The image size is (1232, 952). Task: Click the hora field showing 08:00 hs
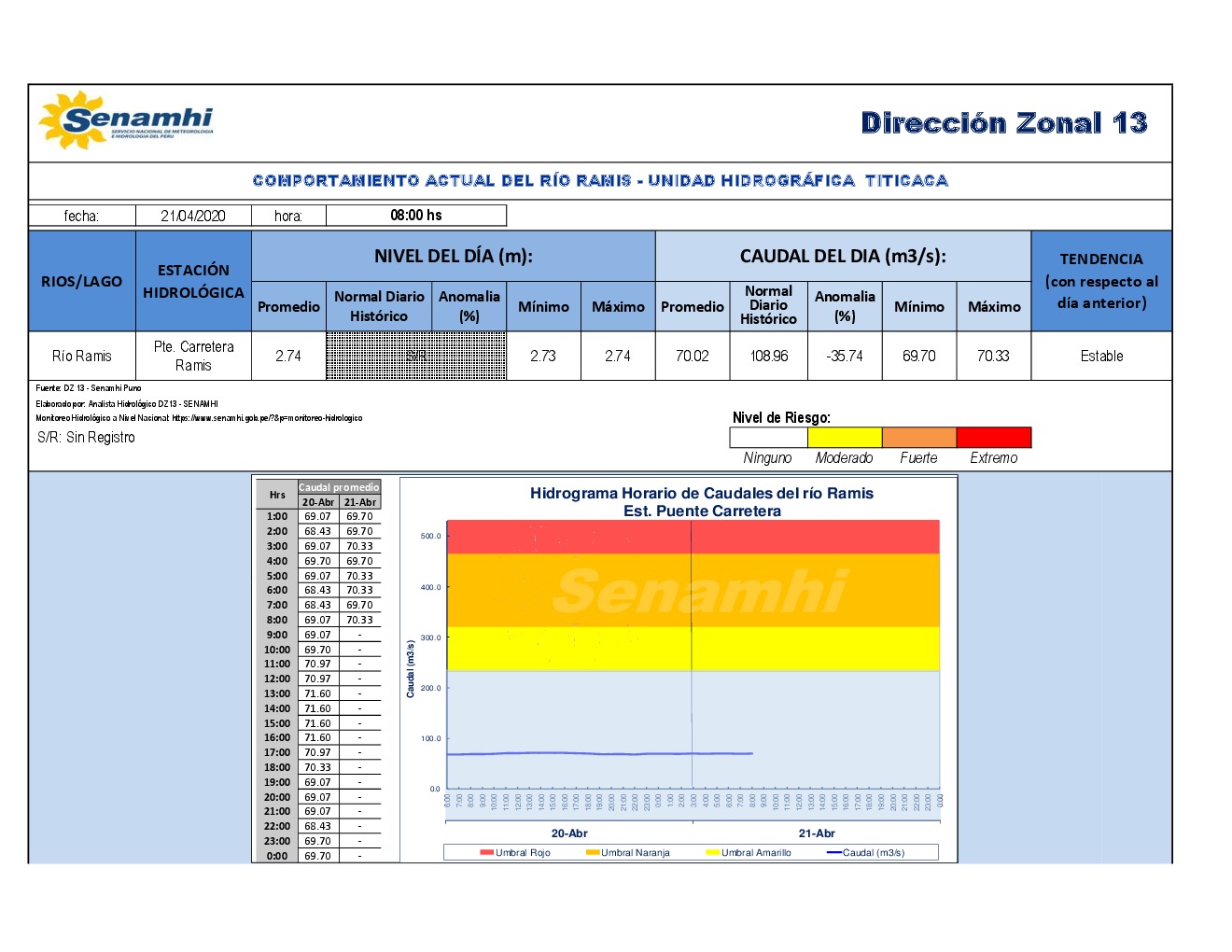pyautogui.click(x=416, y=216)
